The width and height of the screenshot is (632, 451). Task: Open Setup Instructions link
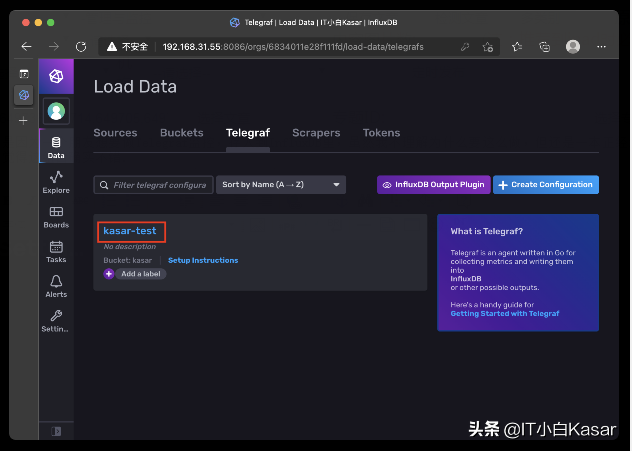(x=203, y=260)
